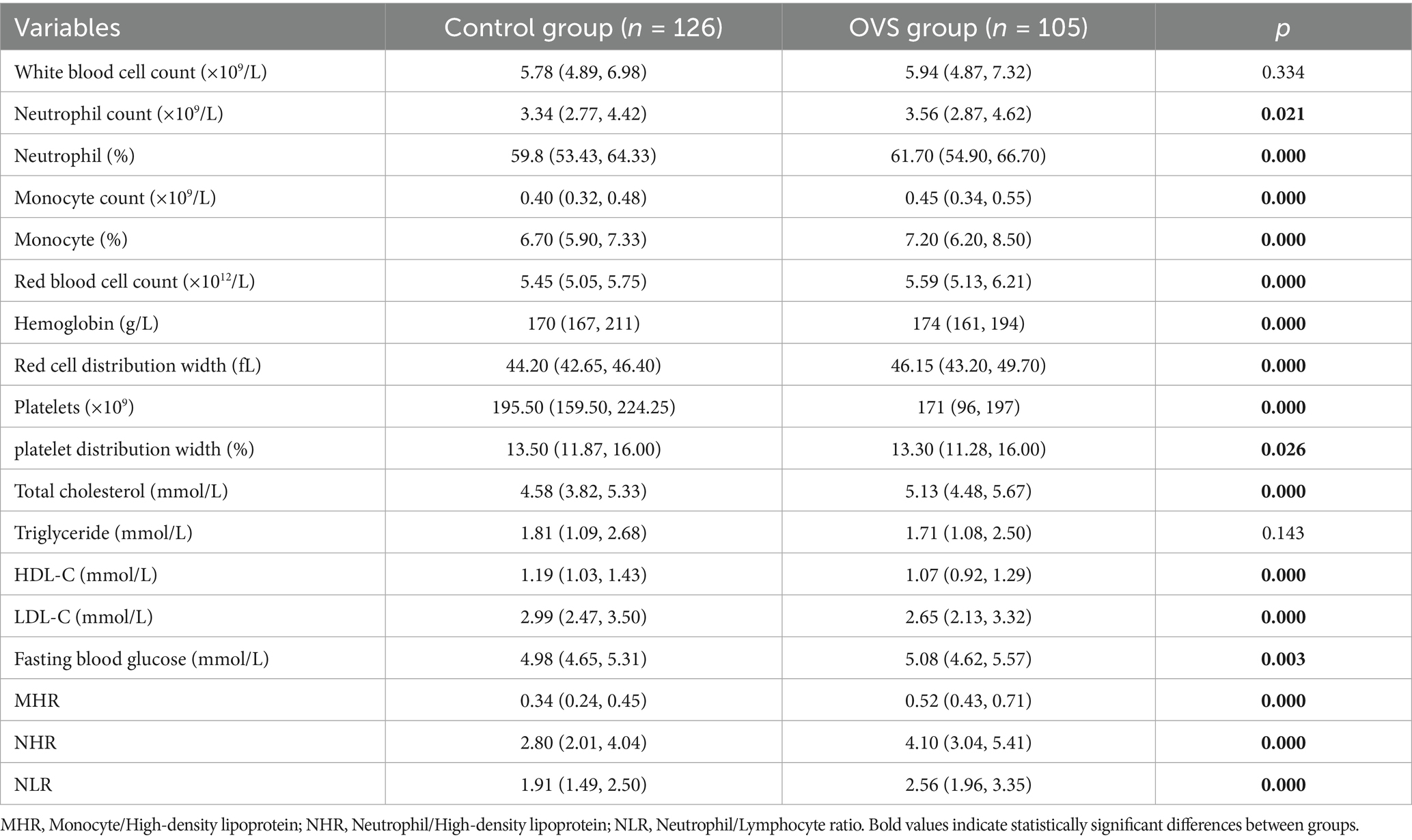Click the platelet distribution width p-value 0.026
This screenshot has height=840, width=1412.
[1283, 449]
